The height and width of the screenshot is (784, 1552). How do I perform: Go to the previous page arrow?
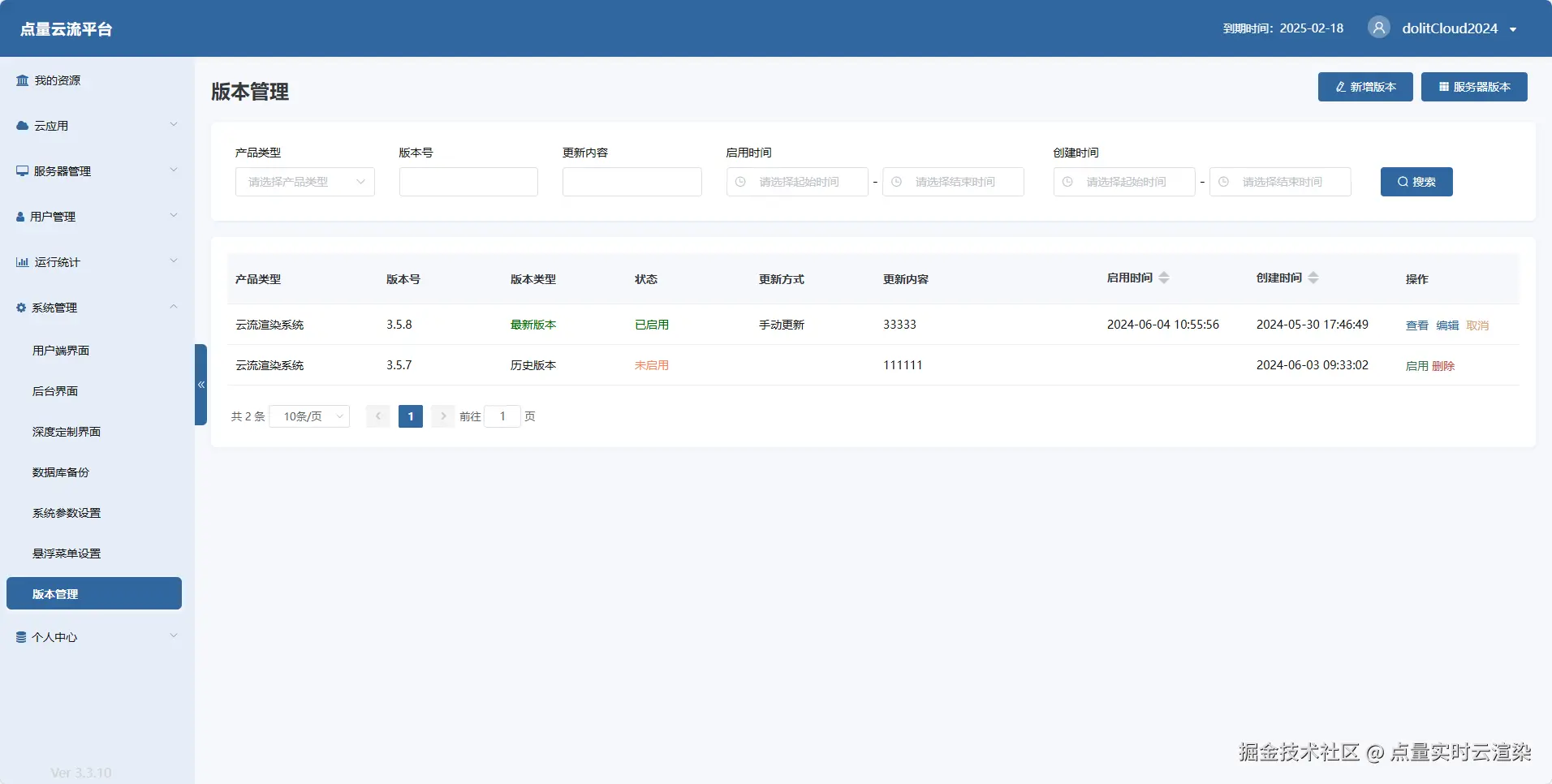[x=378, y=416]
